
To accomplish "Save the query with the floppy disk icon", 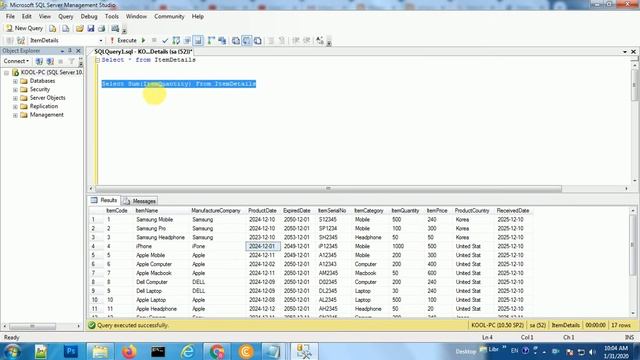I will pos(91,28).
